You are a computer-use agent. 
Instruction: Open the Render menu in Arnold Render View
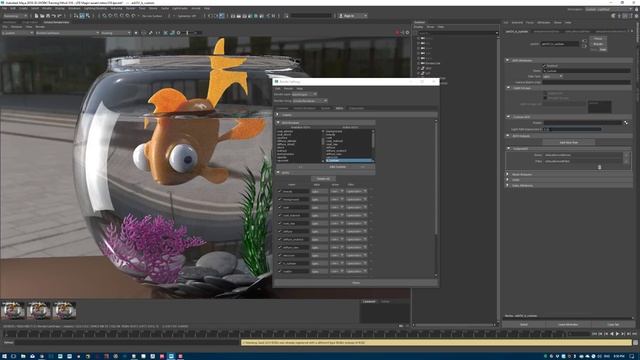(40, 27)
